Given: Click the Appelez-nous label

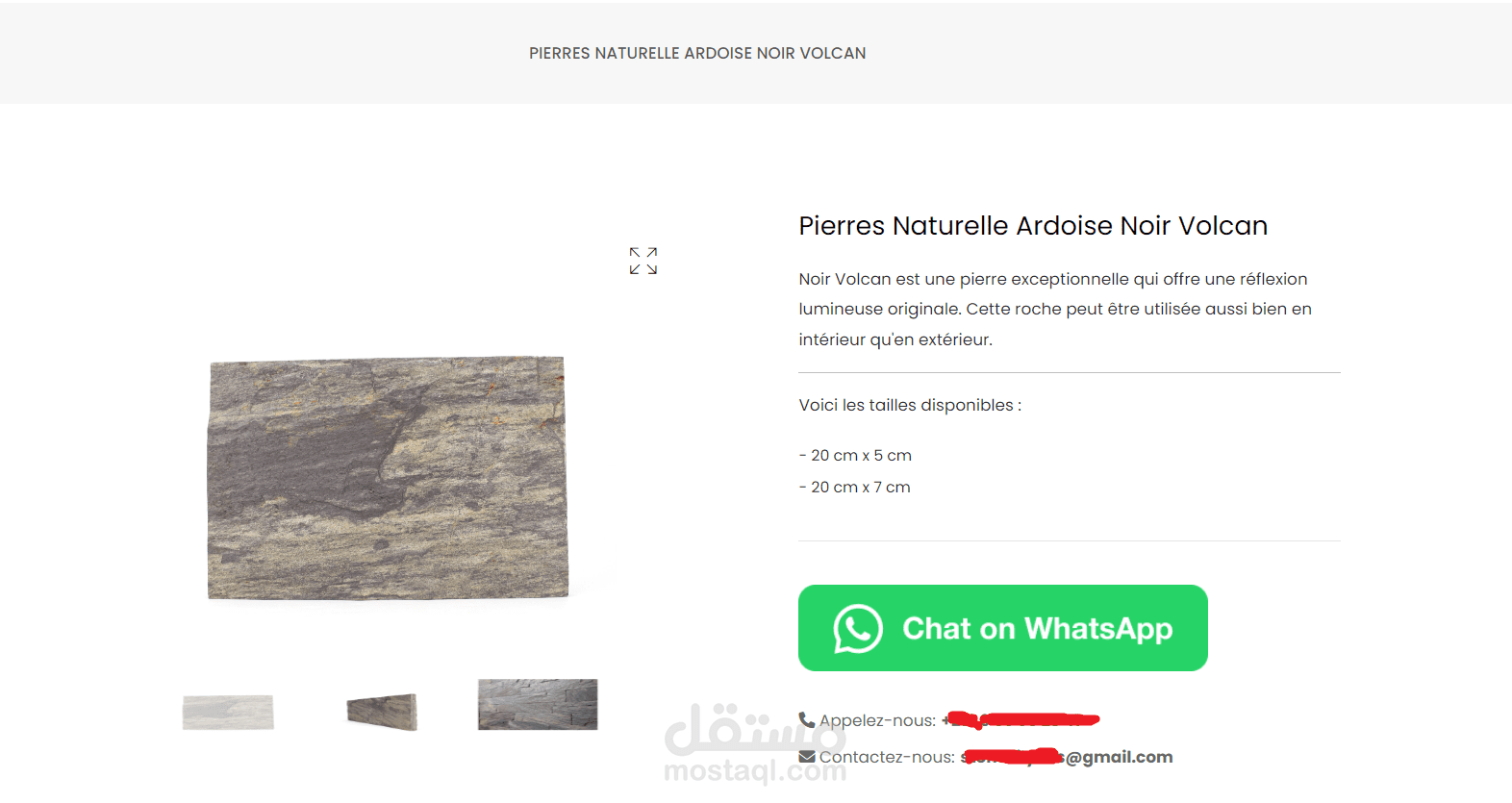Looking at the screenshot, I should pos(877,720).
